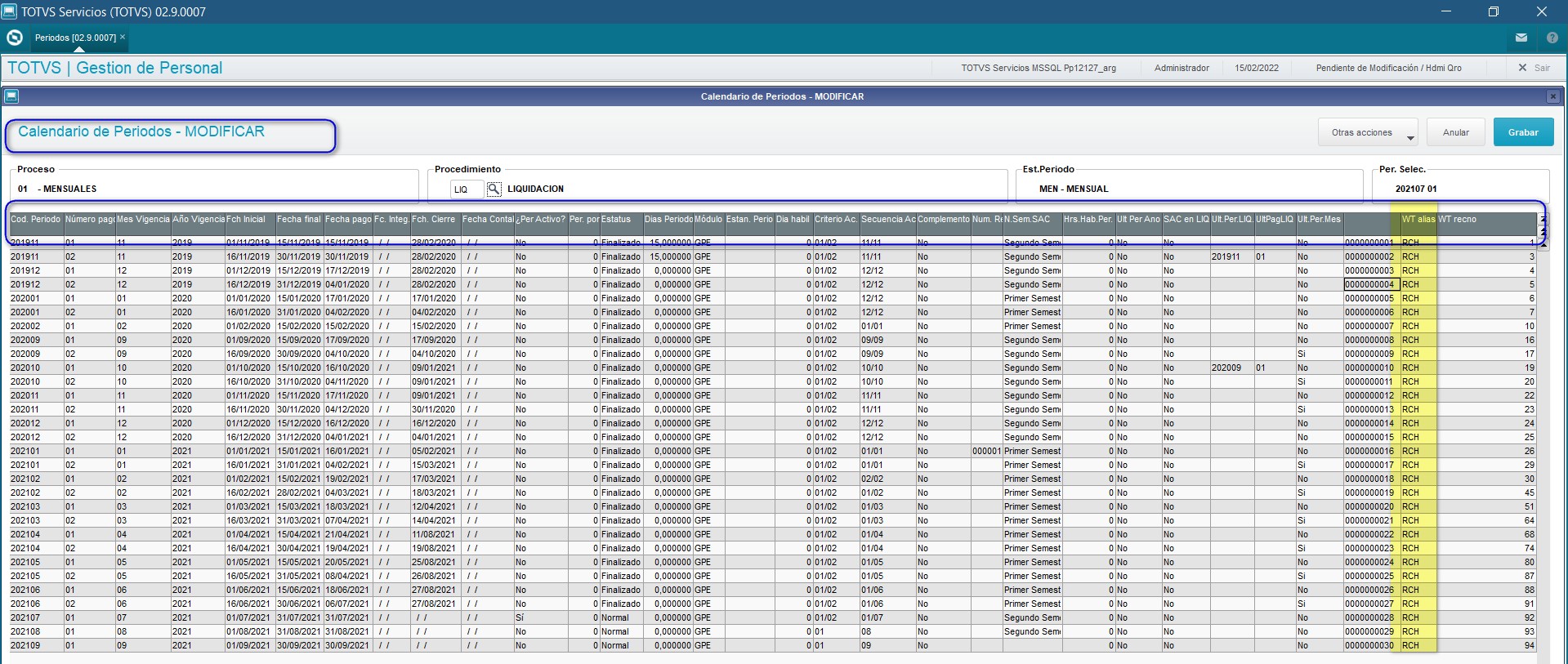Open the mail envelope icon

point(1521,38)
